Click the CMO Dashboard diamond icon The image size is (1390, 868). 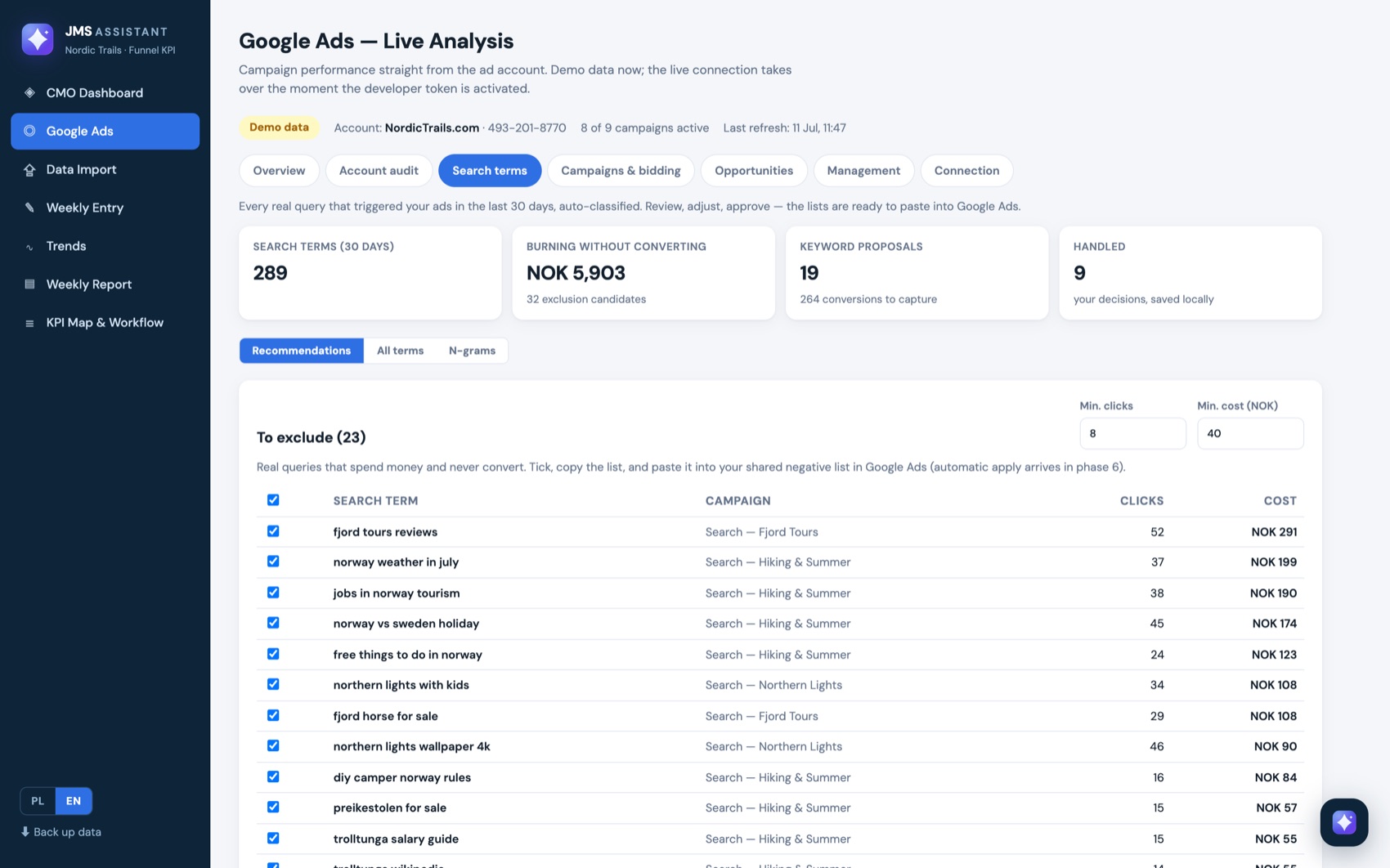click(x=29, y=92)
